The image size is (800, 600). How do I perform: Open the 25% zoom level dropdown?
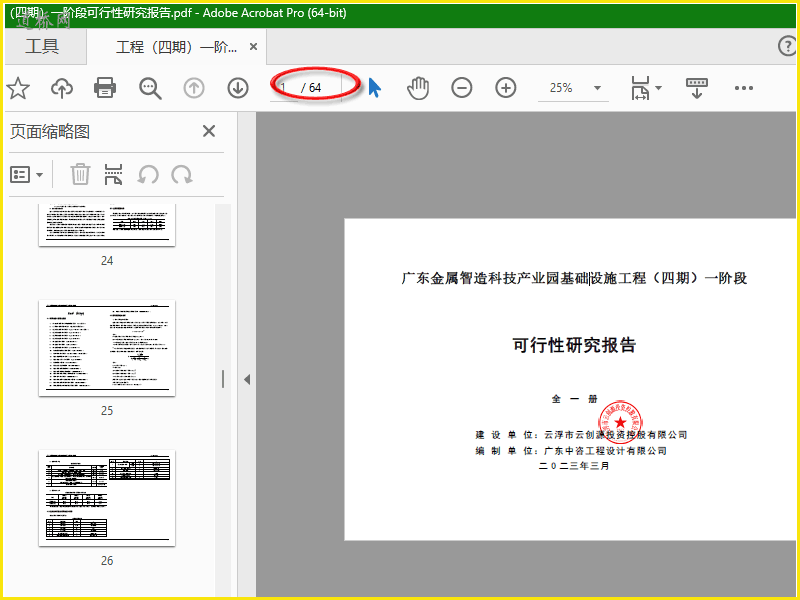[573, 88]
